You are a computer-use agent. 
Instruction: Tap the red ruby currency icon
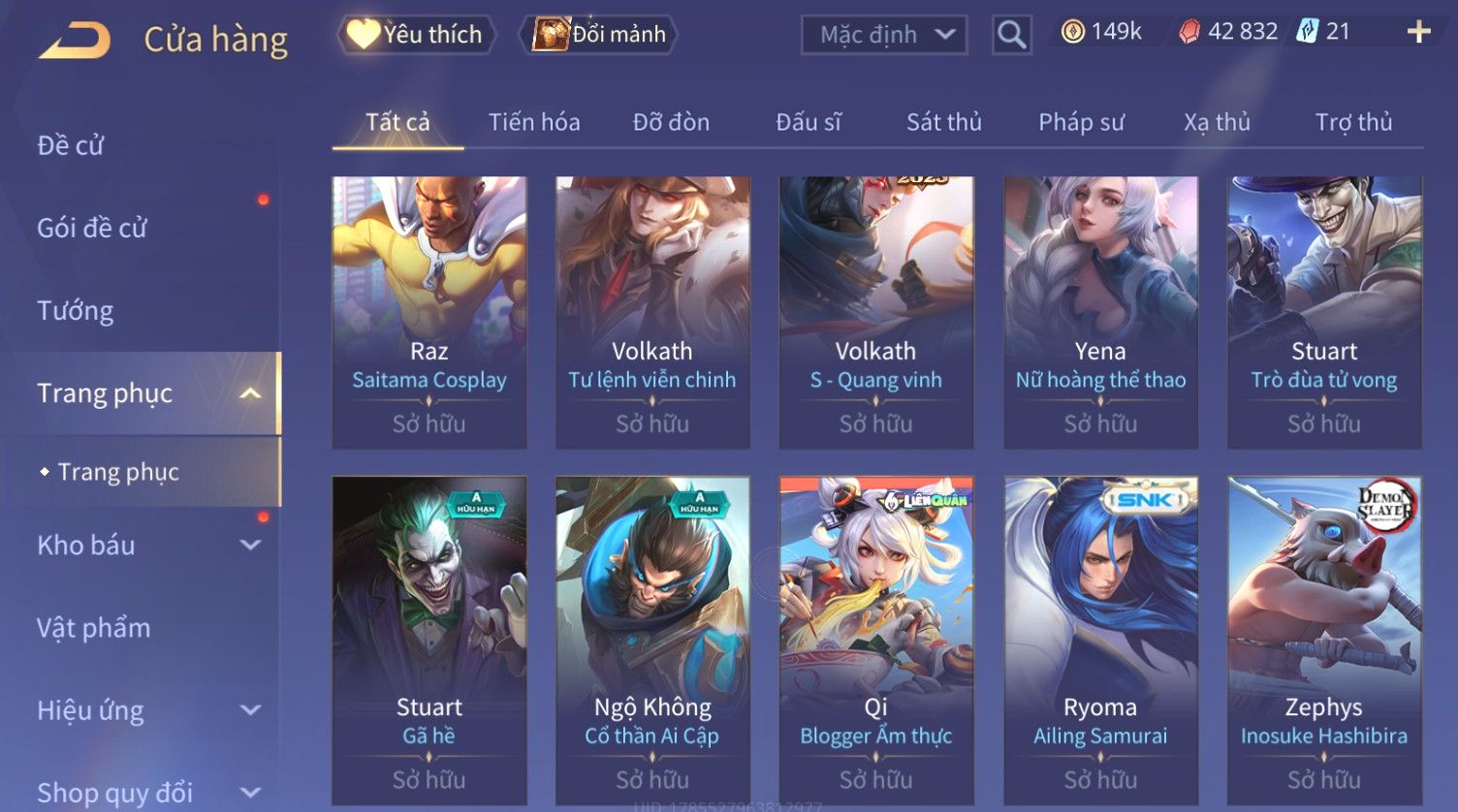tap(1189, 32)
